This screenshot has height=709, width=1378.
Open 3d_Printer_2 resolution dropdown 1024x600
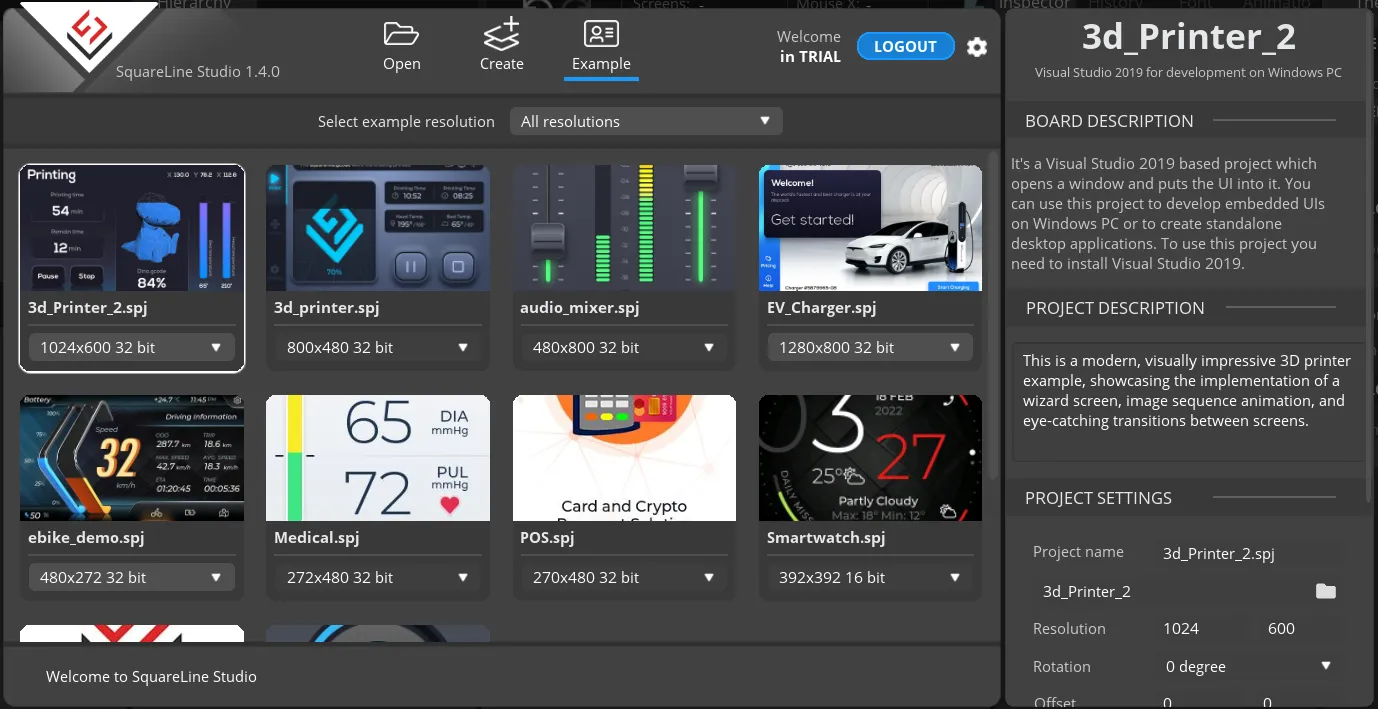[x=131, y=348]
